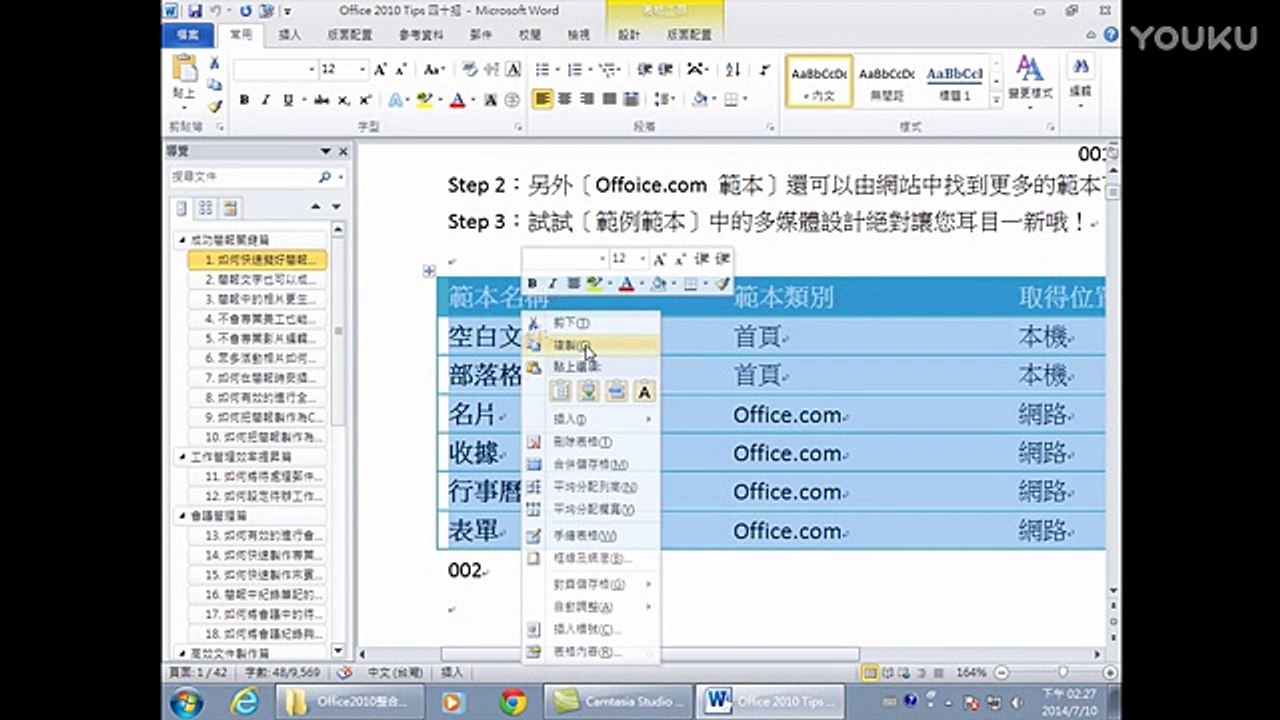The height and width of the screenshot is (720, 1280).
Task: Click the Paste icon in the ribbon clipboard group
Action: pos(185,69)
